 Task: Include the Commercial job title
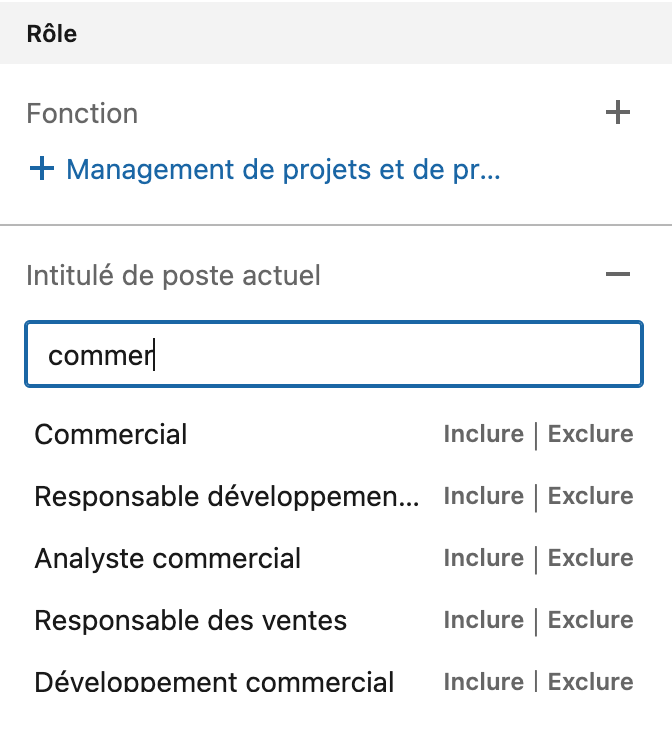(x=483, y=434)
